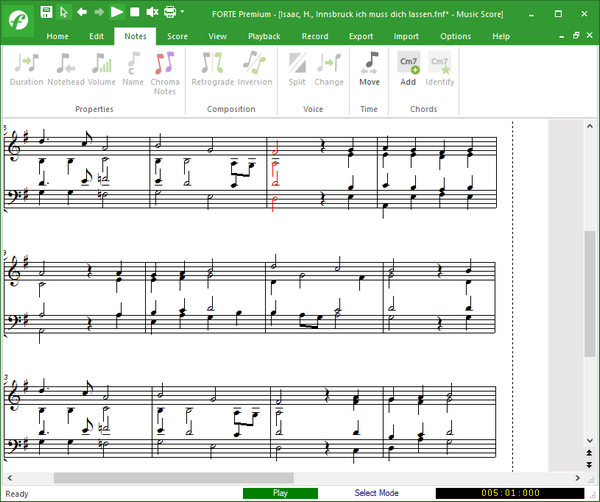Screen dimensions: 600x502
Task: Stop playback with the square icon
Action: [x=134, y=12]
